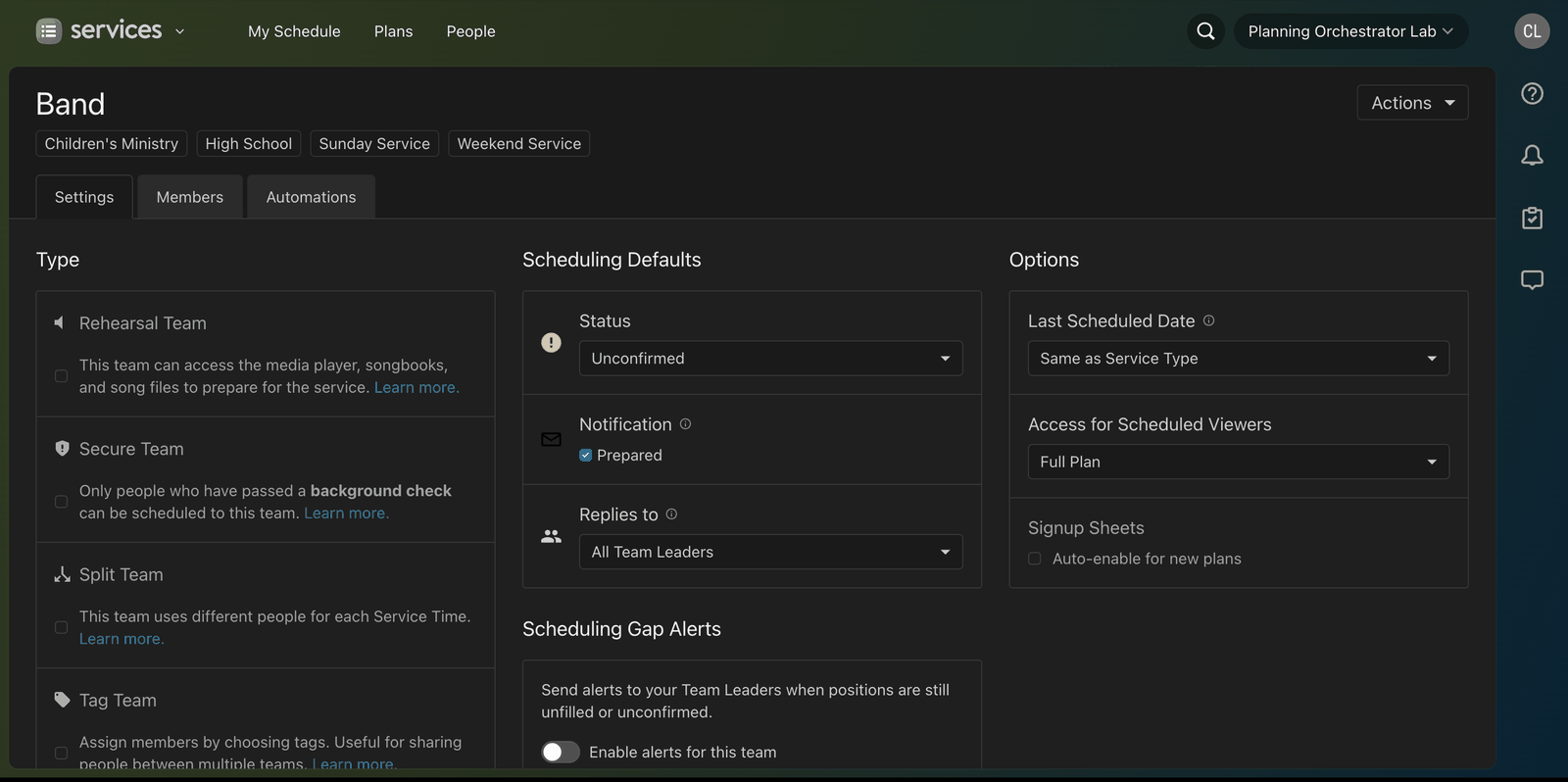Enable the Tag Team checkbox
The height and width of the screenshot is (782, 1568).
pyautogui.click(x=61, y=753)
